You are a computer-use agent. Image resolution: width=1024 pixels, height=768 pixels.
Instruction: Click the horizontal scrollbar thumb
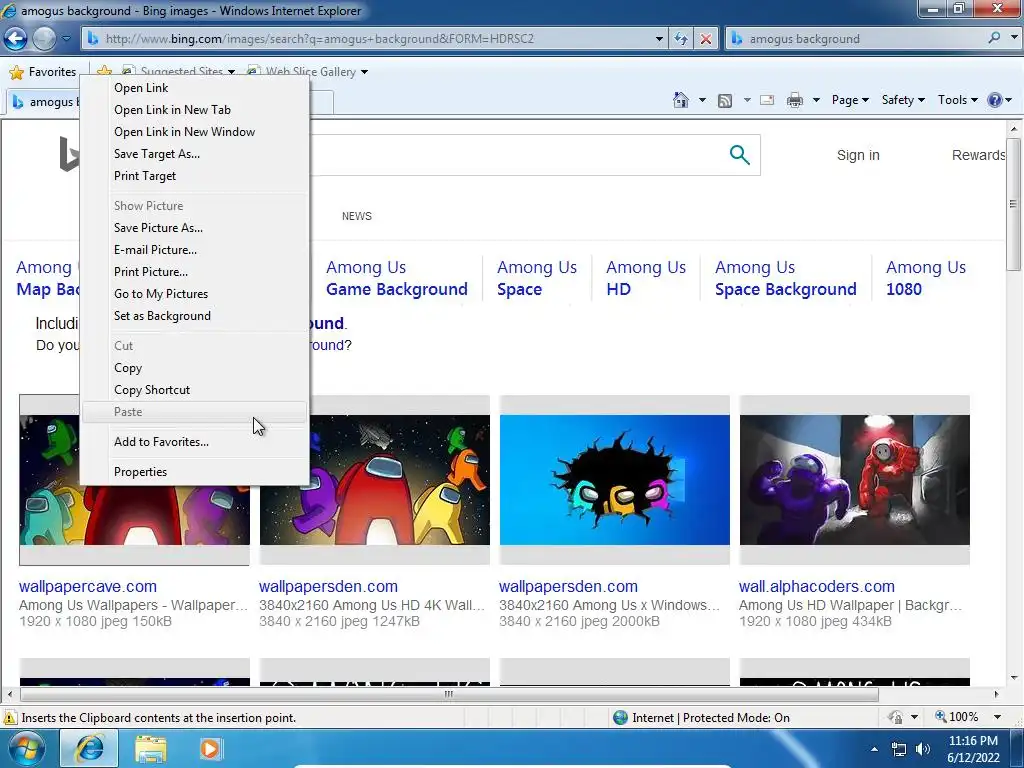(449, 694)
